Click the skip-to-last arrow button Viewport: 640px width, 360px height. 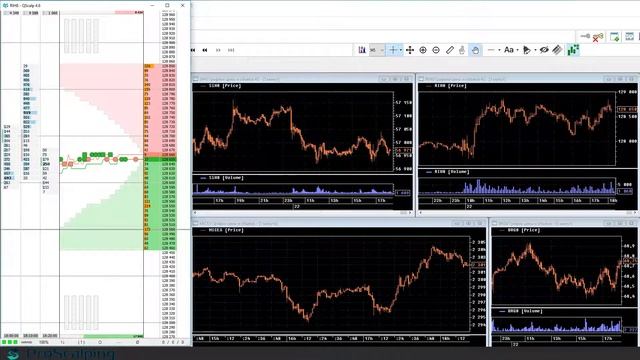(x=231, y=50)
